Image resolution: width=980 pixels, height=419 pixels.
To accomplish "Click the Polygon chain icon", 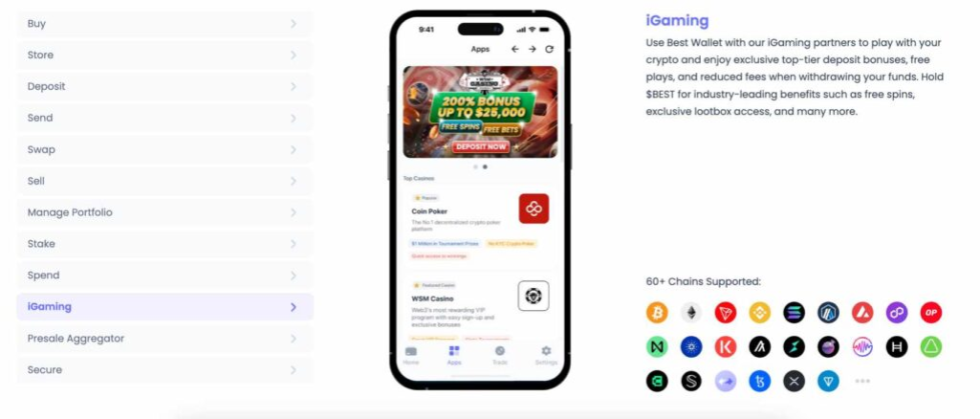I will pos(897,313).
